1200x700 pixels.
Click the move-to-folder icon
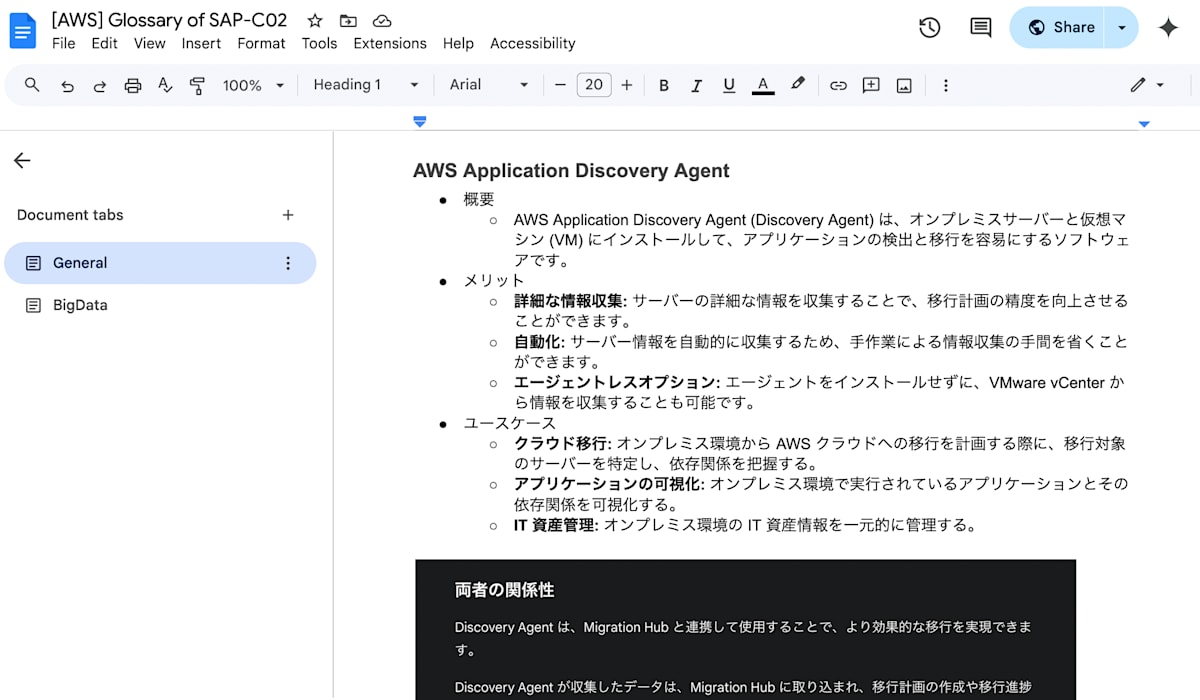(348, 21)
